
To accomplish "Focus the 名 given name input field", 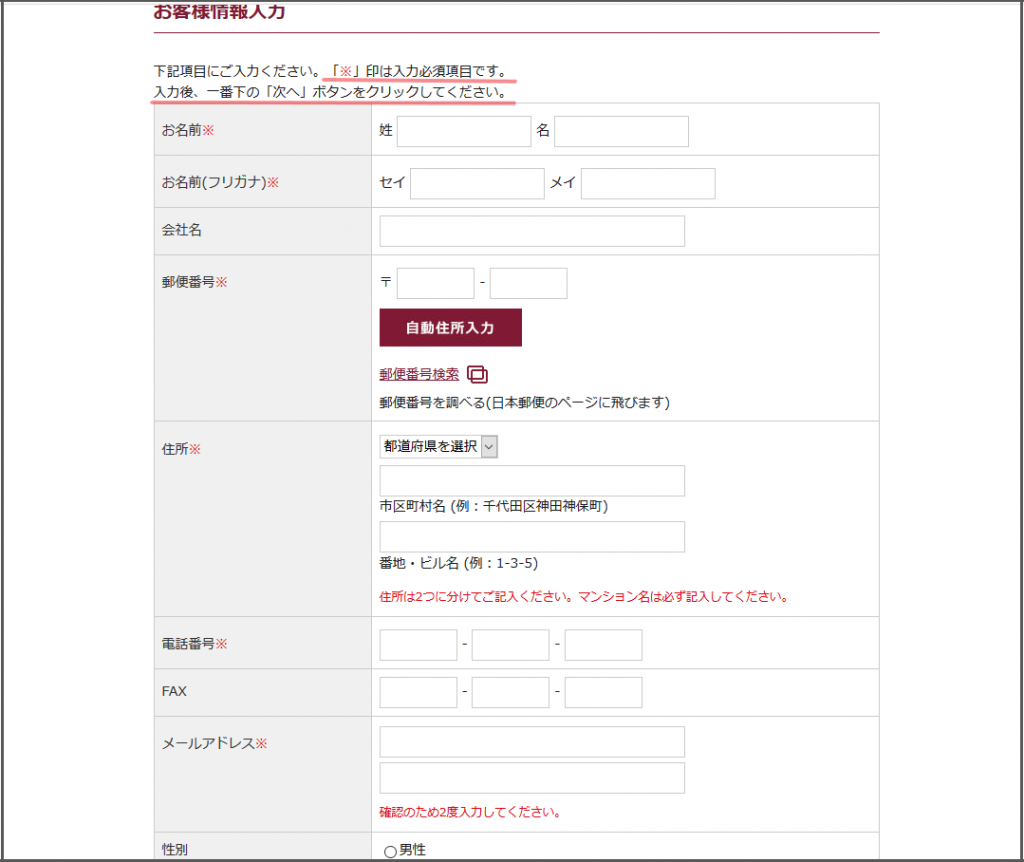I will click(621, 131).
